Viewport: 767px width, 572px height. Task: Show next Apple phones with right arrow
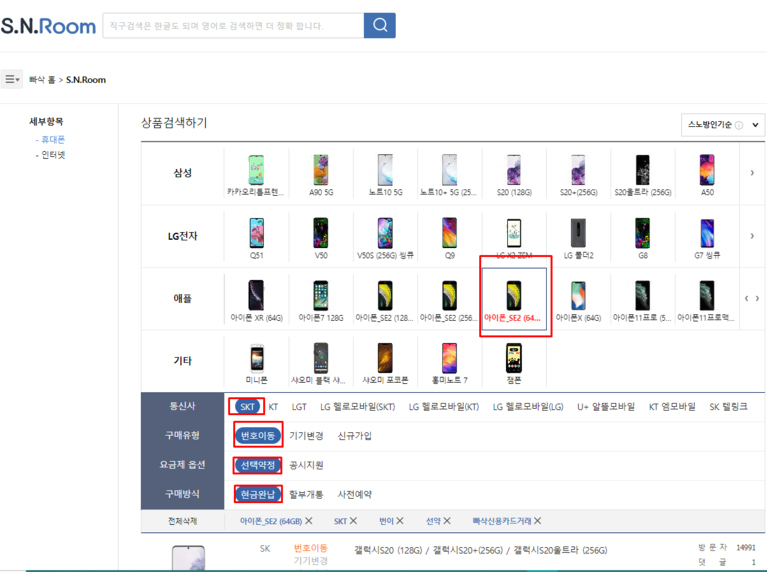757,298
